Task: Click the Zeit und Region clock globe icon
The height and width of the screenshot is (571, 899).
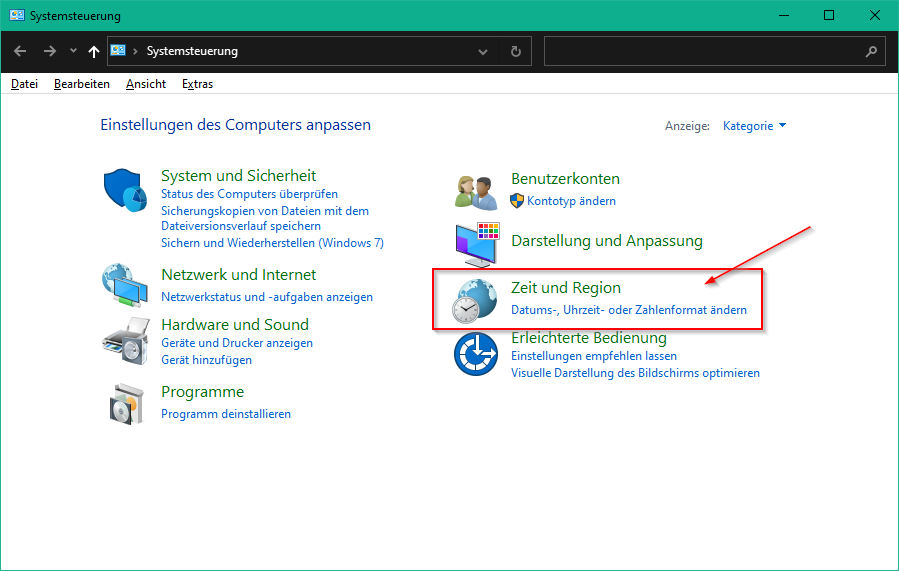Action: coord(474,301)
